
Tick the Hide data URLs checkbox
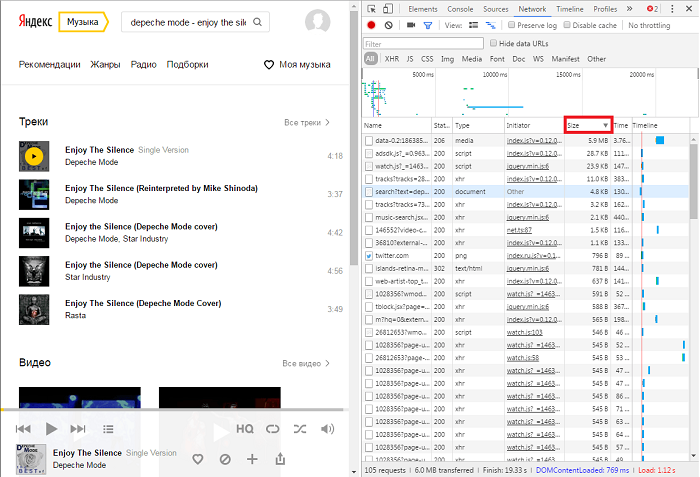493,43
